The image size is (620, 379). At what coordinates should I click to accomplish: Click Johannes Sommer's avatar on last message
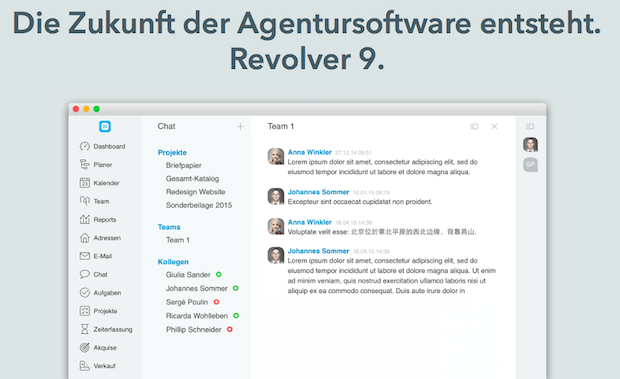click(x=276, y=255)
